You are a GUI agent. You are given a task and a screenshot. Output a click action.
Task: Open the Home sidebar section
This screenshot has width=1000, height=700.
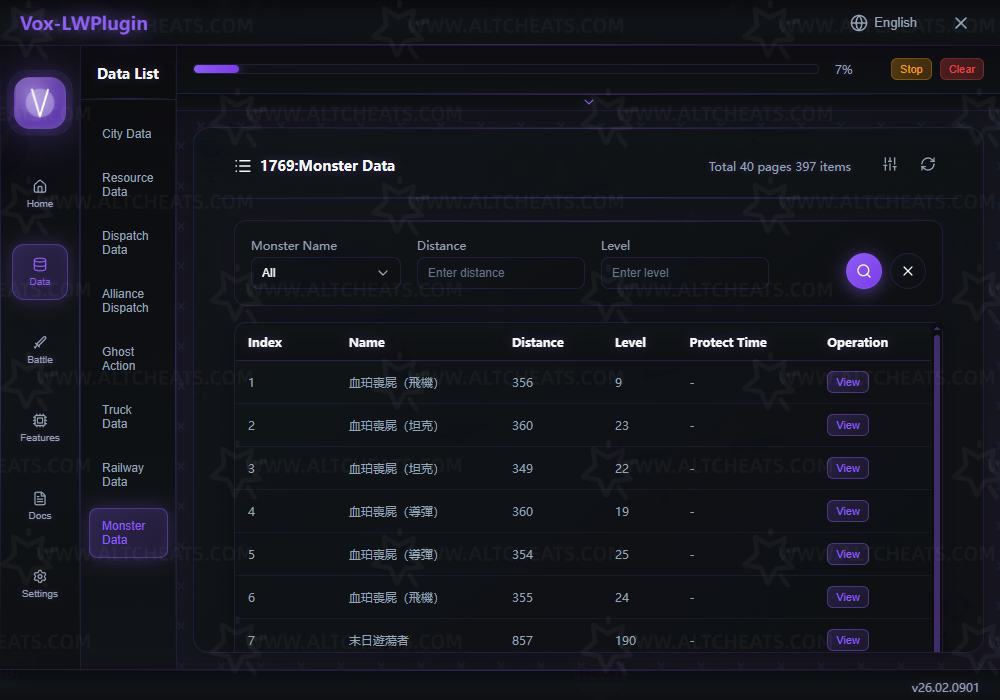coord(40,194)
